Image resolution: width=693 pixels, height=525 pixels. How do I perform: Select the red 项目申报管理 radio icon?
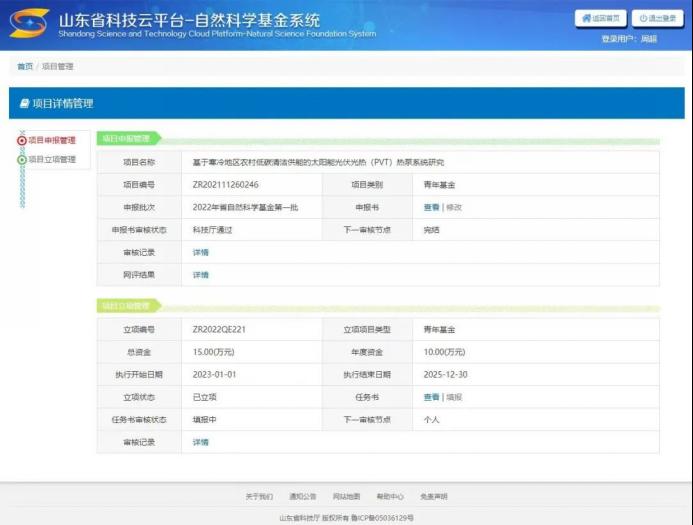[22, 141]
